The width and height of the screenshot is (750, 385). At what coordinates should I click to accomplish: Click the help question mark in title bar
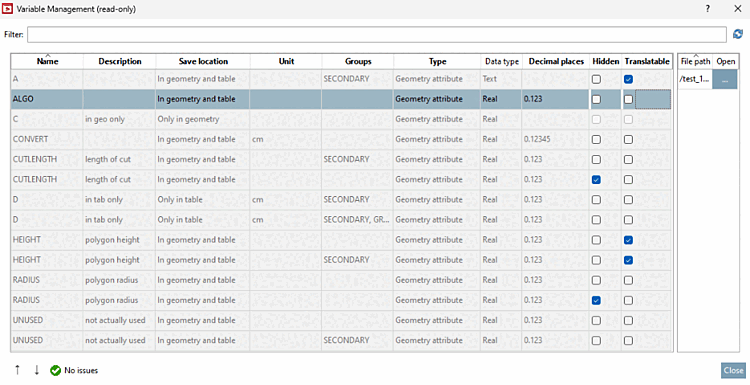pos(707,9)
